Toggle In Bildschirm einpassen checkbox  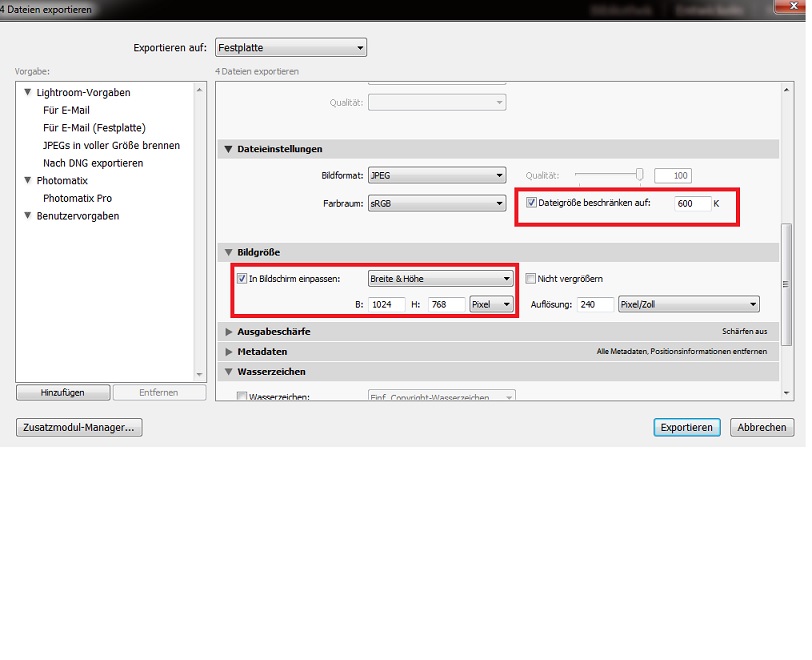pyautogui.click(x=242, y=279)
